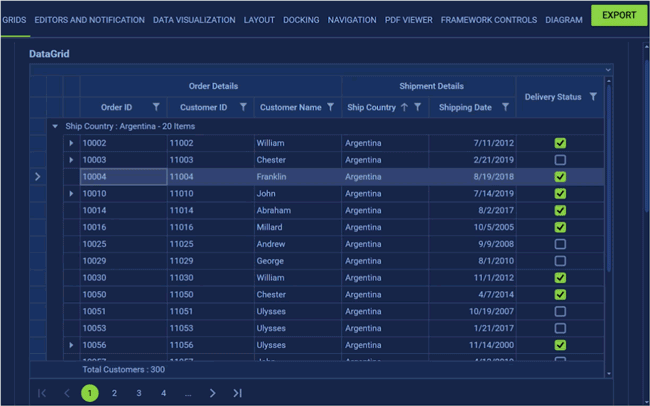Click the Total Customers : 300 summary
The height and width of the screenshot is (406, 650).
[x=124, y=370]
